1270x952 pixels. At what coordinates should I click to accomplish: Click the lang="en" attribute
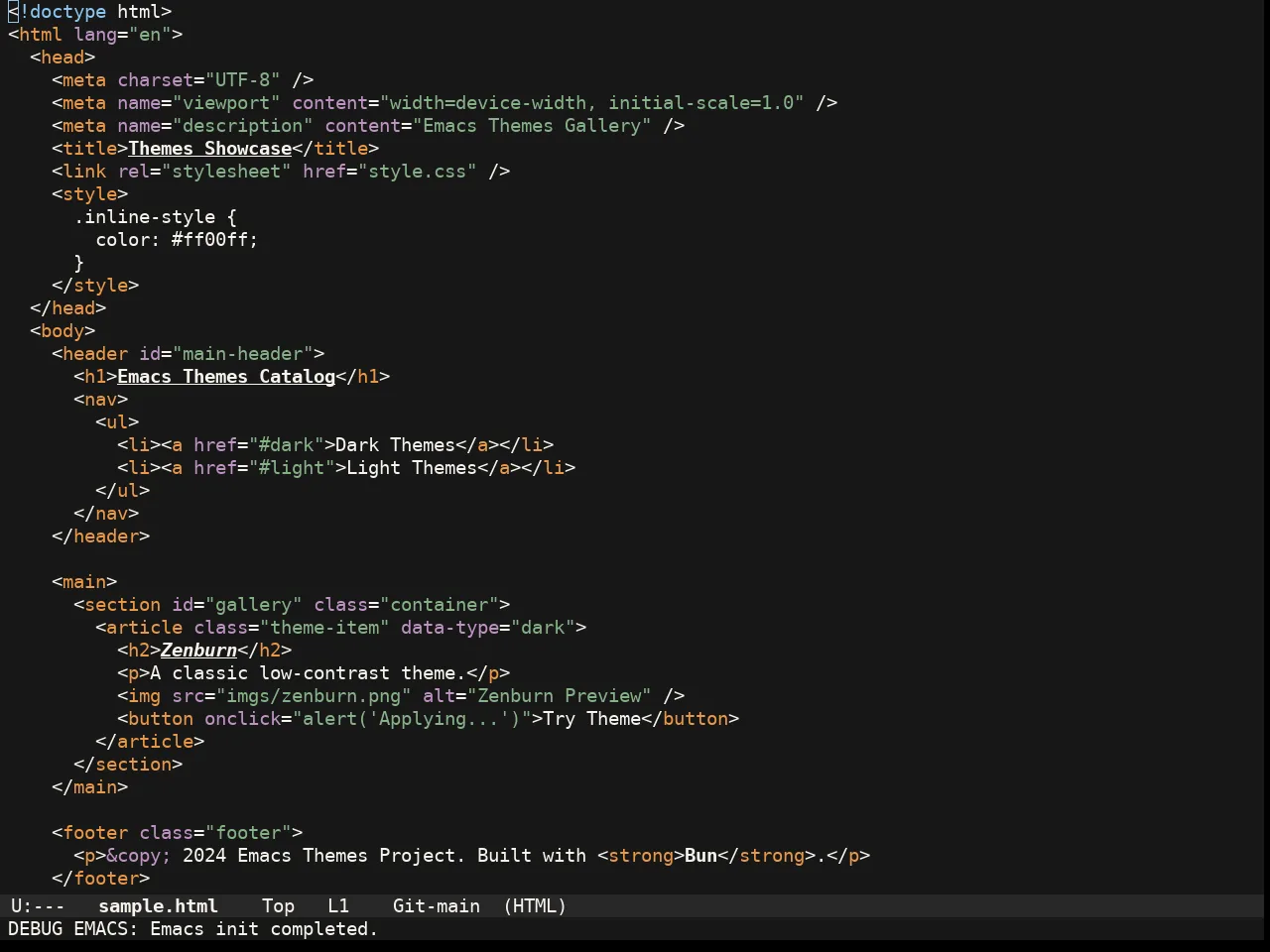coord(123,35)
